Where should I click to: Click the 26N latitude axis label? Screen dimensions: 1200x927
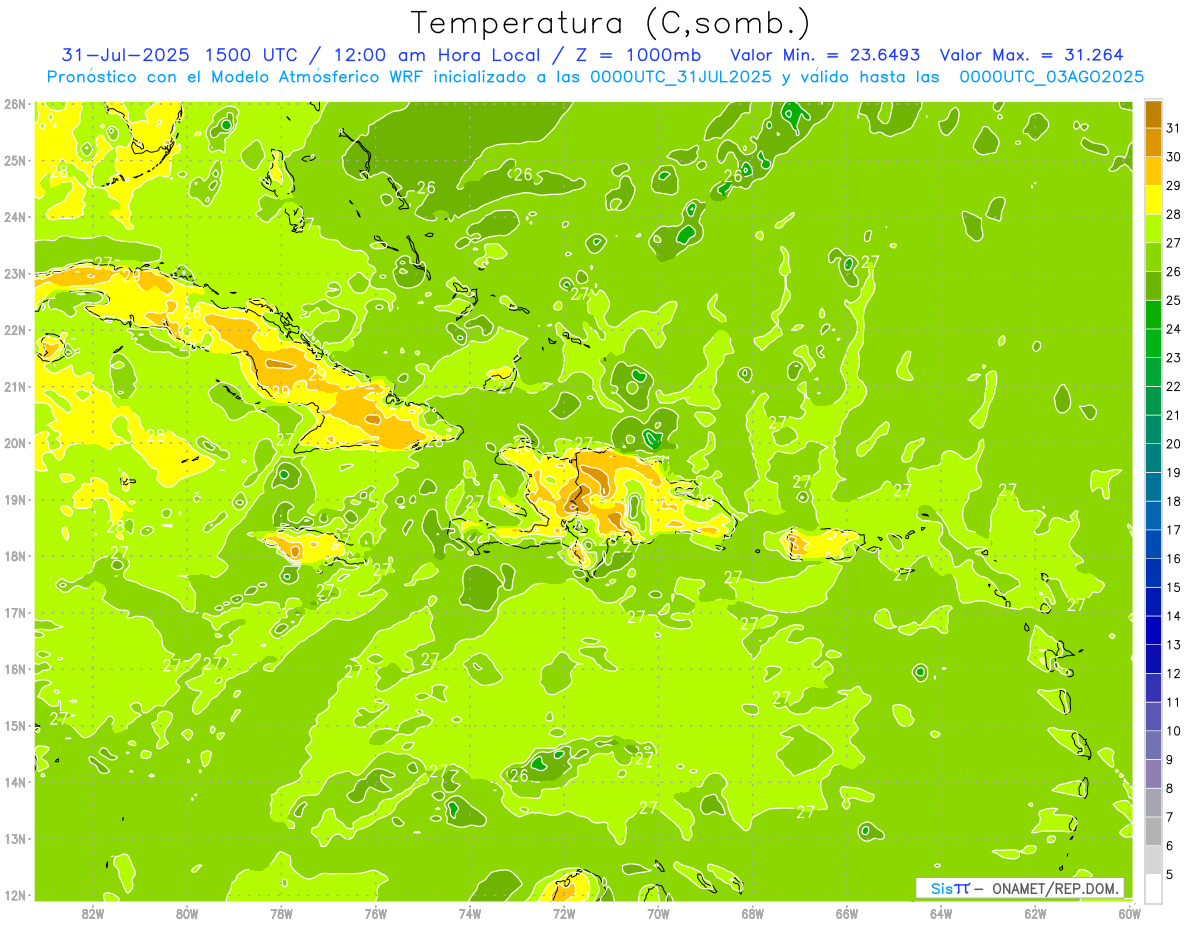coord(14,104)
